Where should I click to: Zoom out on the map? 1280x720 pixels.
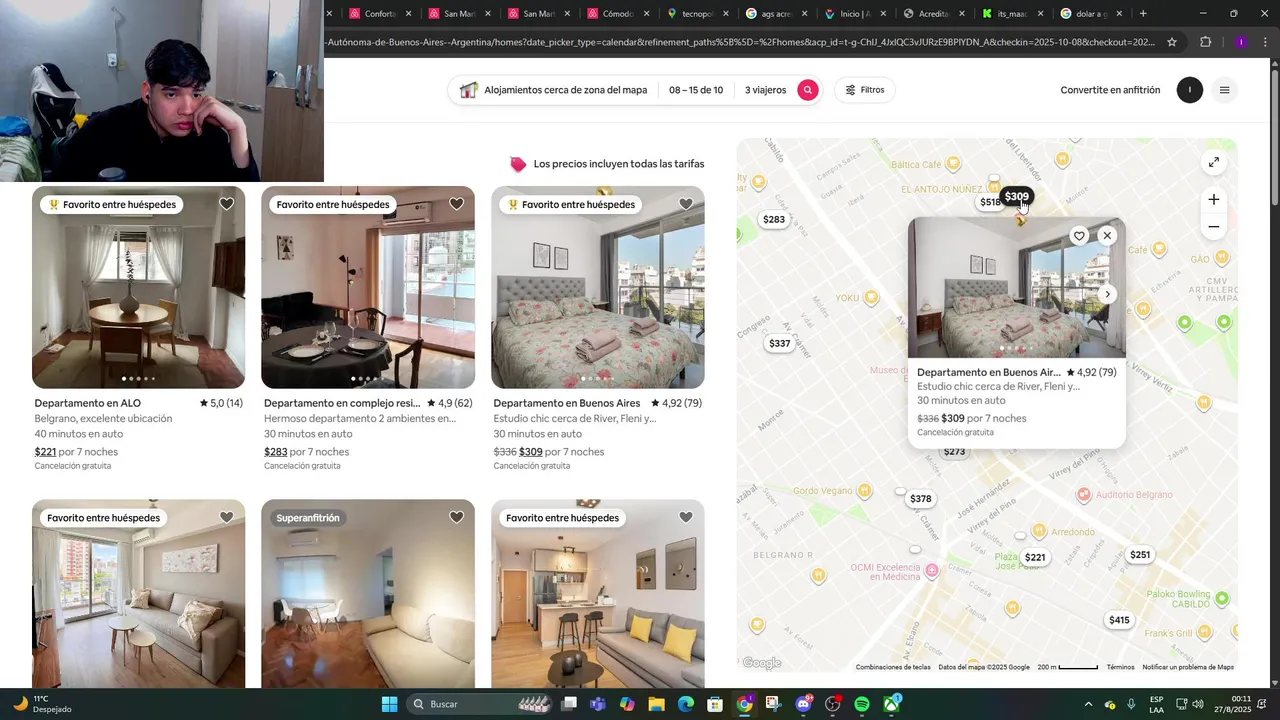coord(1213,227)
